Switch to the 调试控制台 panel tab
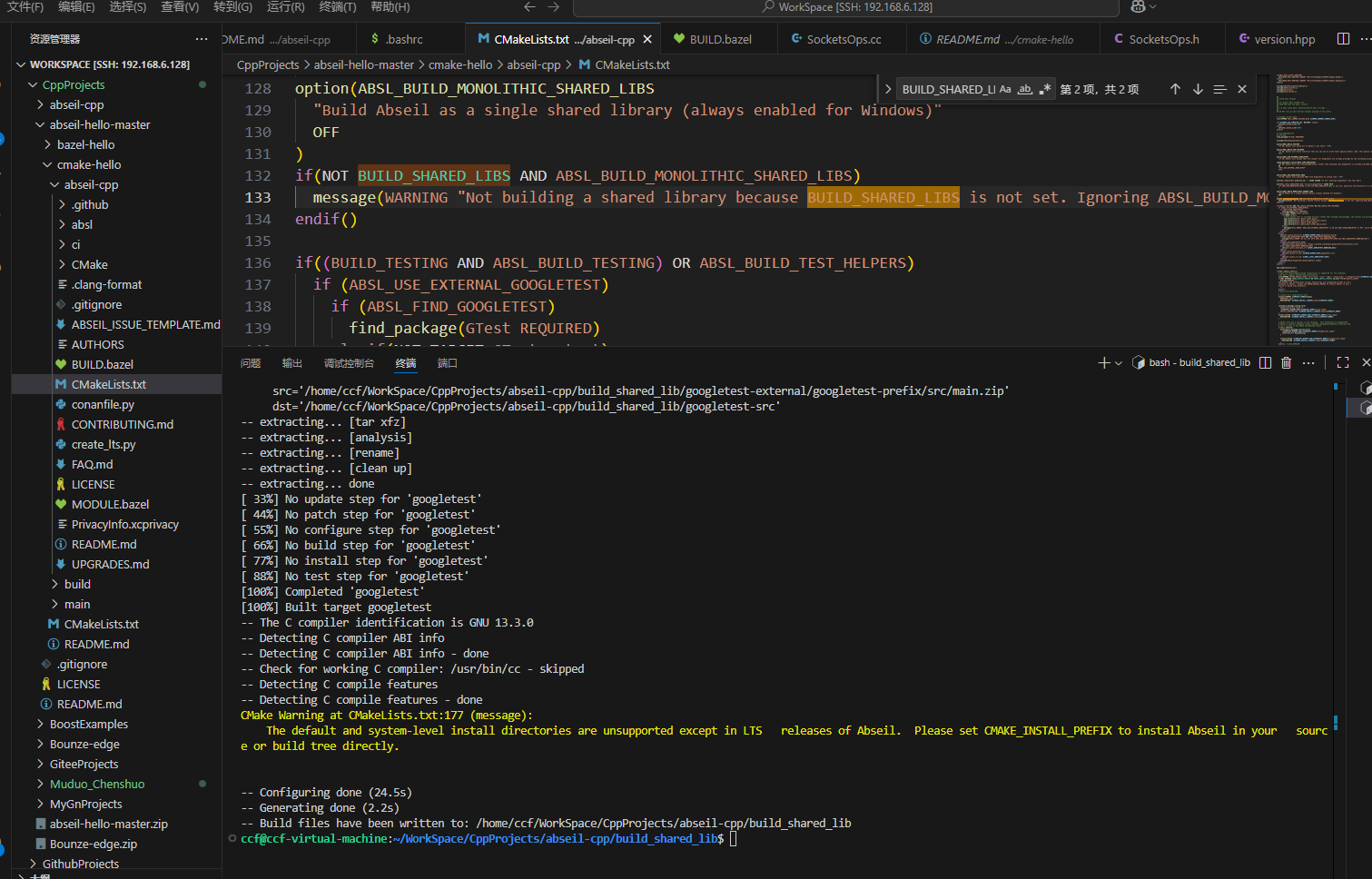Image resolution: width=1372 pixels, height=879 pixels. (349, 363)
